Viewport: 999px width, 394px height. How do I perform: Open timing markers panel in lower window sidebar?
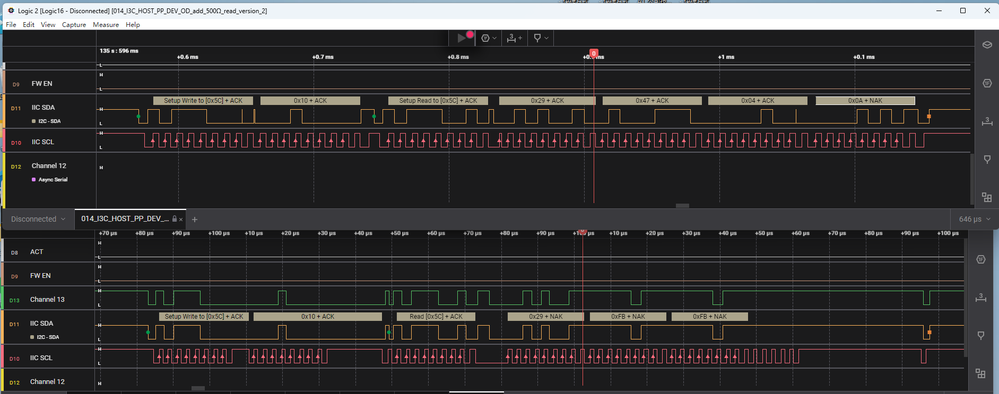coord(981,335)
